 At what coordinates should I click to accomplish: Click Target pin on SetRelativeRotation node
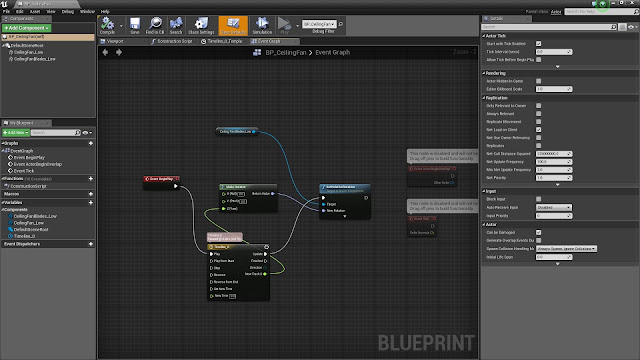(324, 204)
